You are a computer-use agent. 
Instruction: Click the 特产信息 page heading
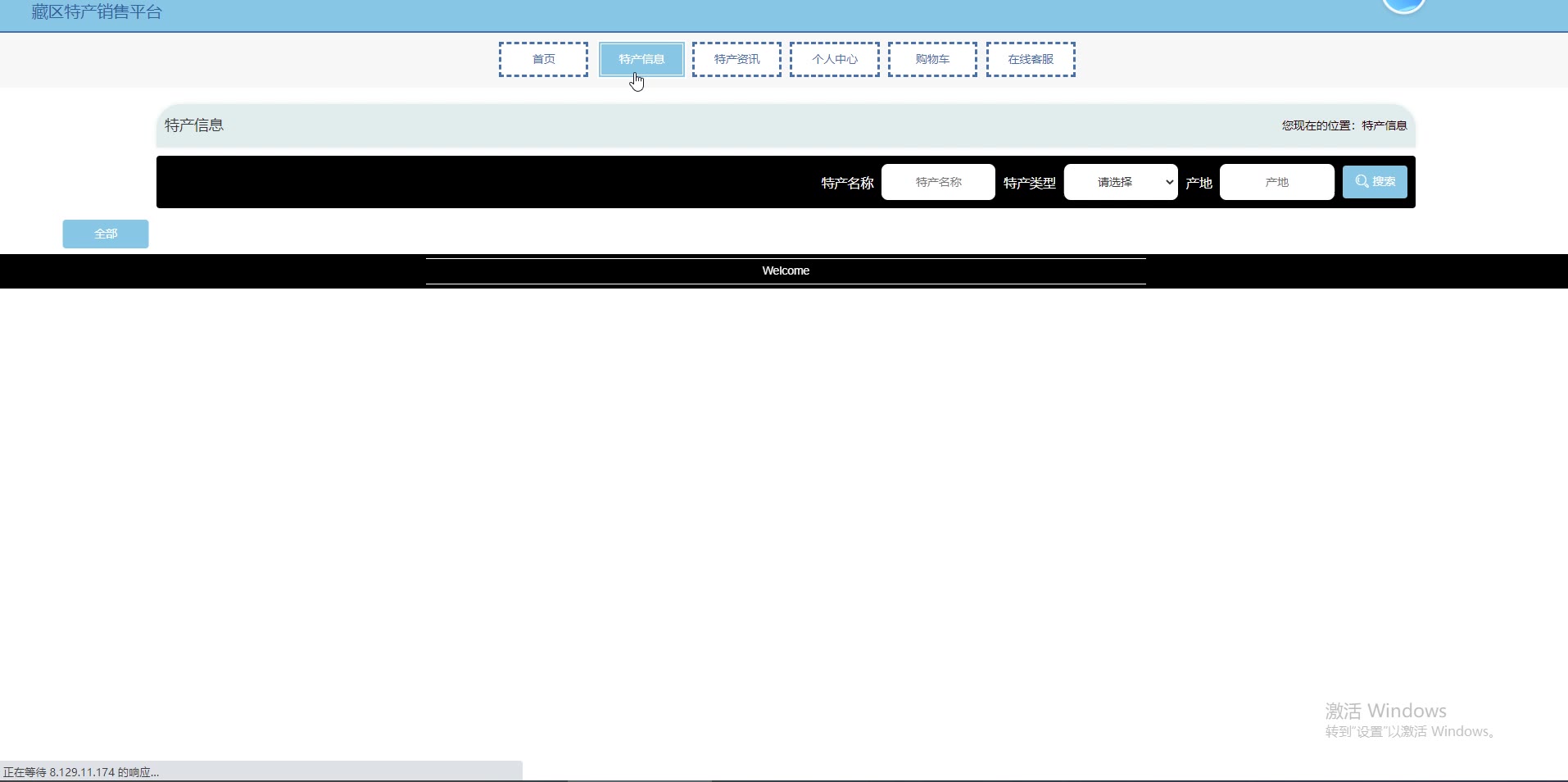click(x=194, y=125)
